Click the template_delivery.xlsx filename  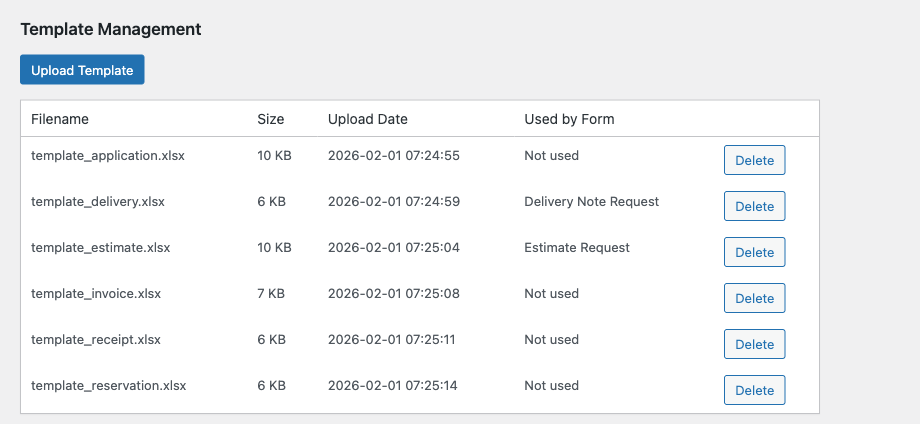[x=98, y=202]
